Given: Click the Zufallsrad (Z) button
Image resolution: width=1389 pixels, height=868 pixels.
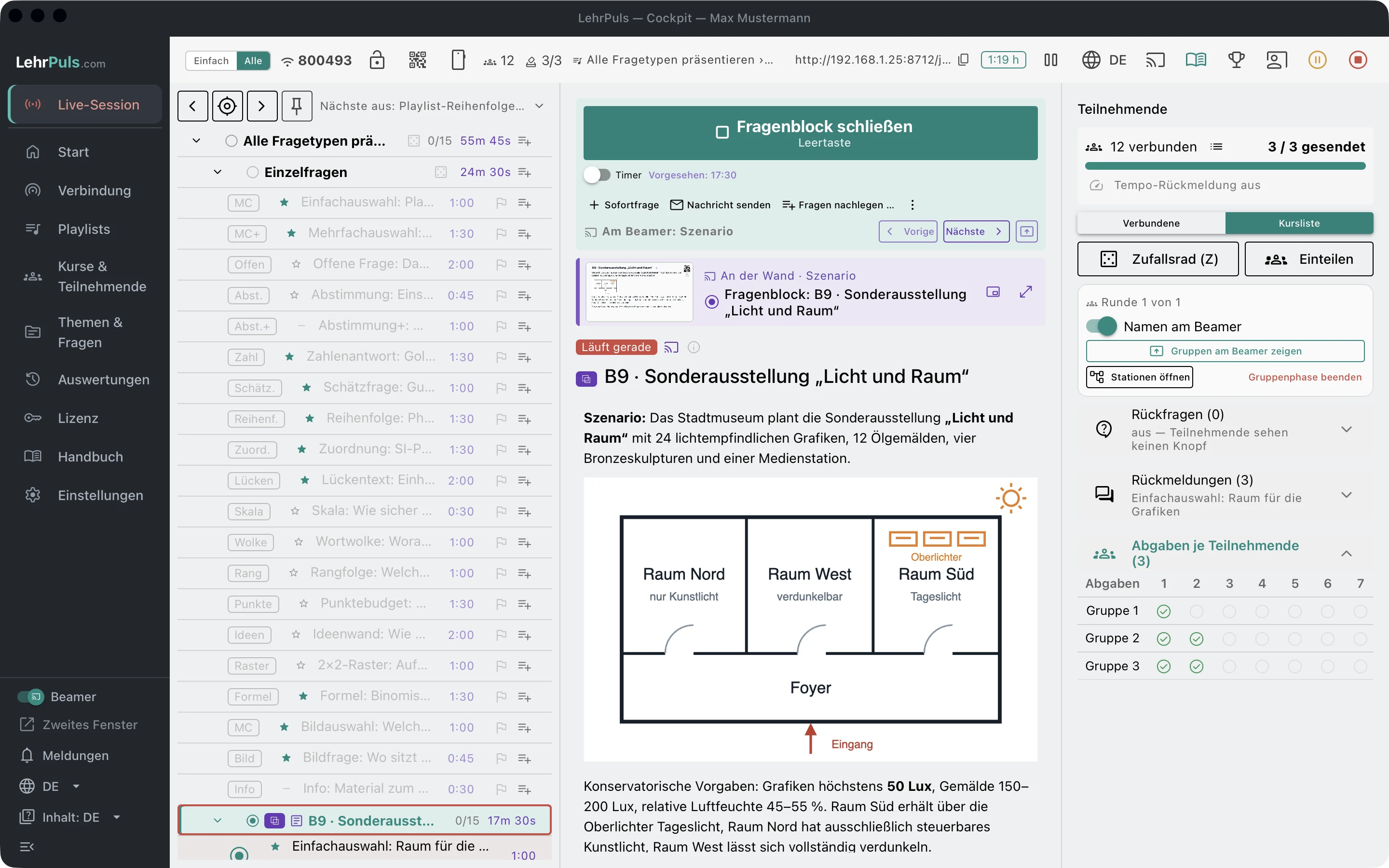Looking at the screenshot, I should [1157, 259].
